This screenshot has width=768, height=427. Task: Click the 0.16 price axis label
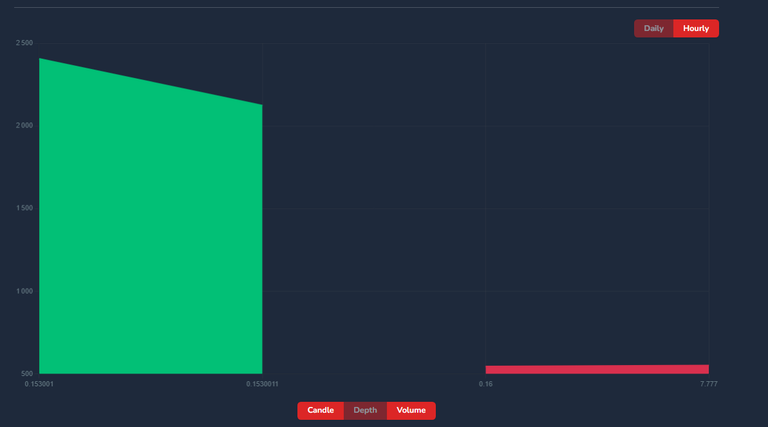pyautogui.click(x=485, y=384)
